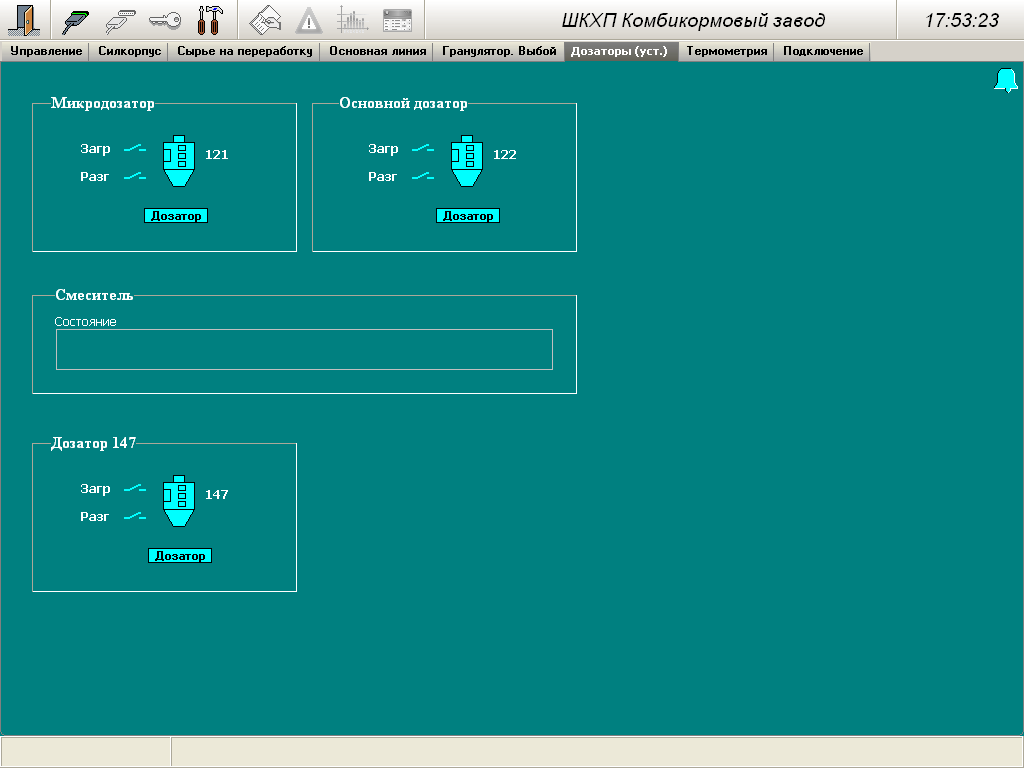The width and height of the screenshot is (1024, 768).
Task: Click the alarm warning triangle icon
Action: pos(309,20)
